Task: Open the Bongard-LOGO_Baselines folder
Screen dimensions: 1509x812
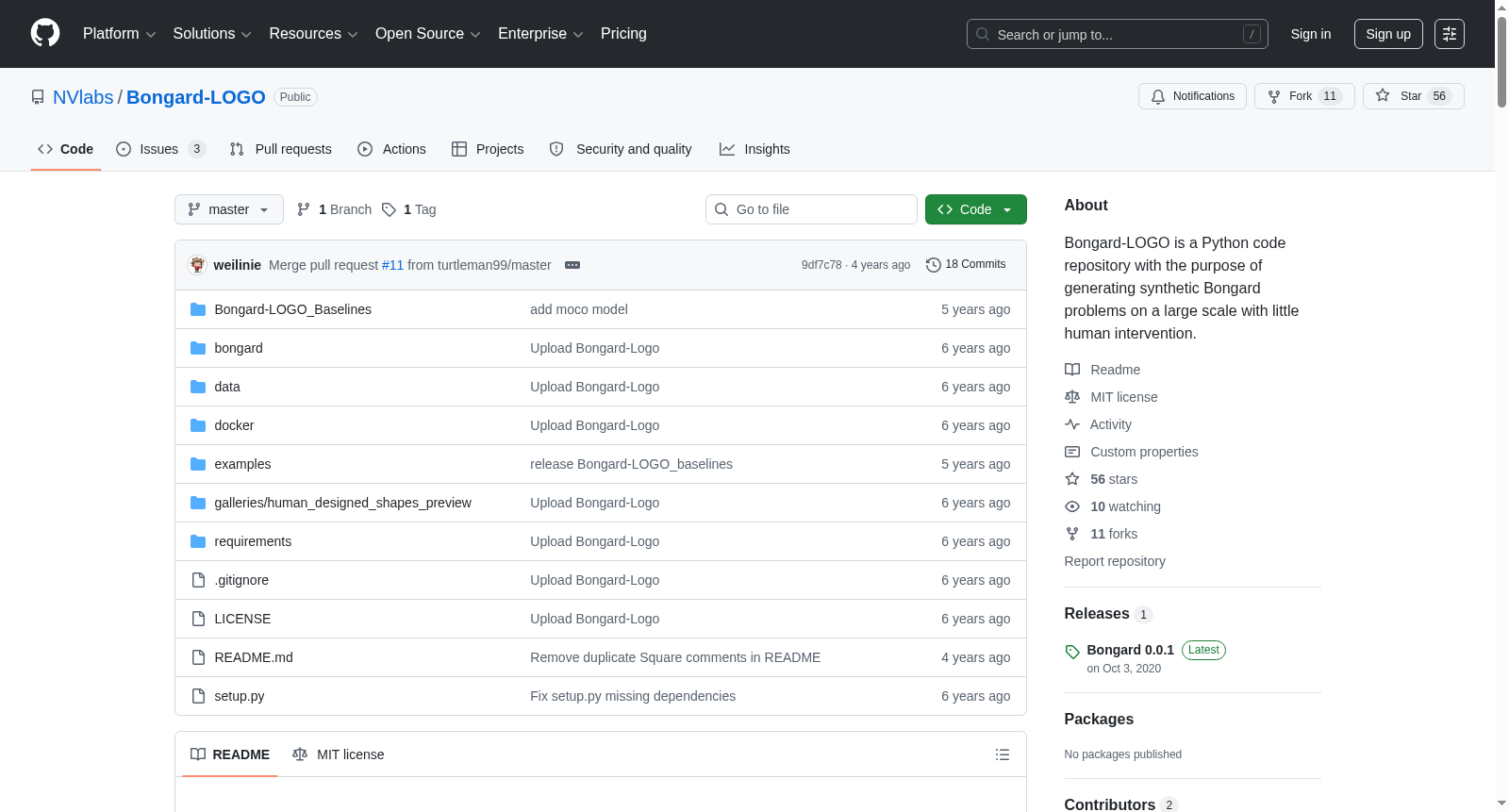Action: (292, 309)
